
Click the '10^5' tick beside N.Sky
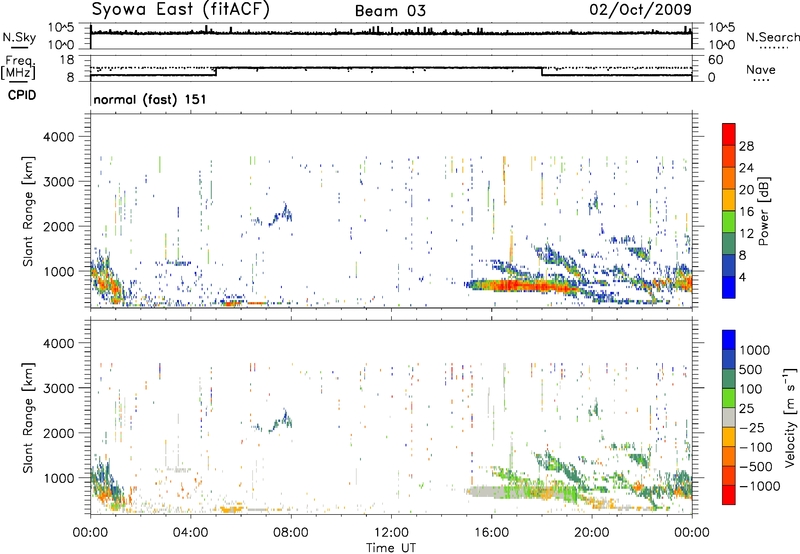coord(61,27)
